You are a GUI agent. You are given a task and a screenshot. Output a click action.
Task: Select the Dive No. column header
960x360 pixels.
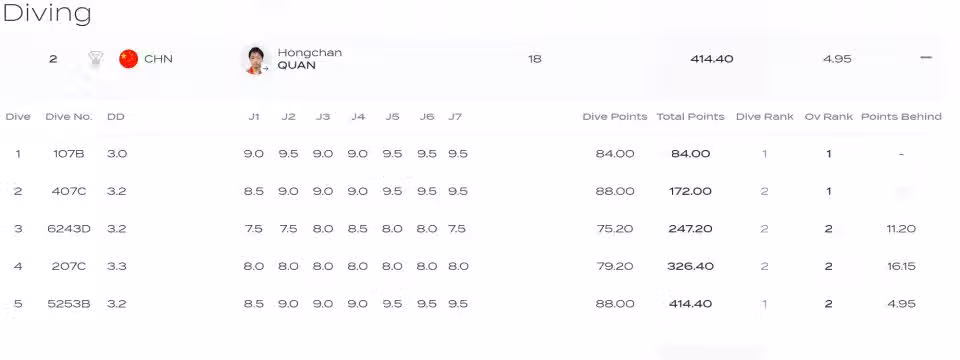point(69,117)
